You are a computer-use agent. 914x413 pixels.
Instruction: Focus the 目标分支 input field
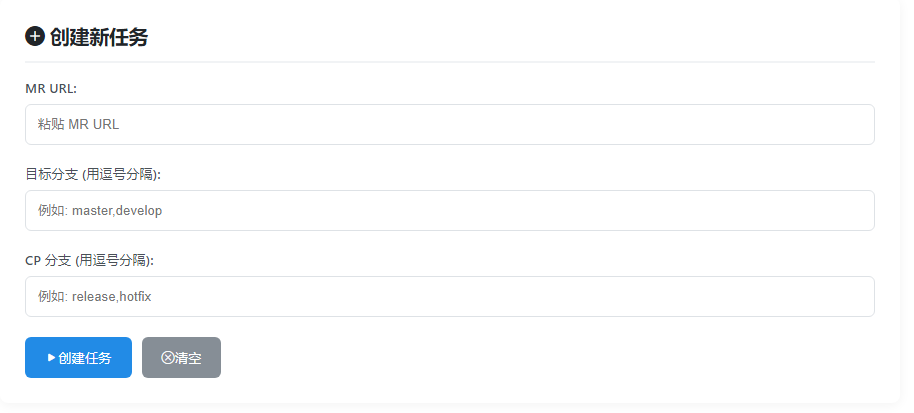(449, 210)
